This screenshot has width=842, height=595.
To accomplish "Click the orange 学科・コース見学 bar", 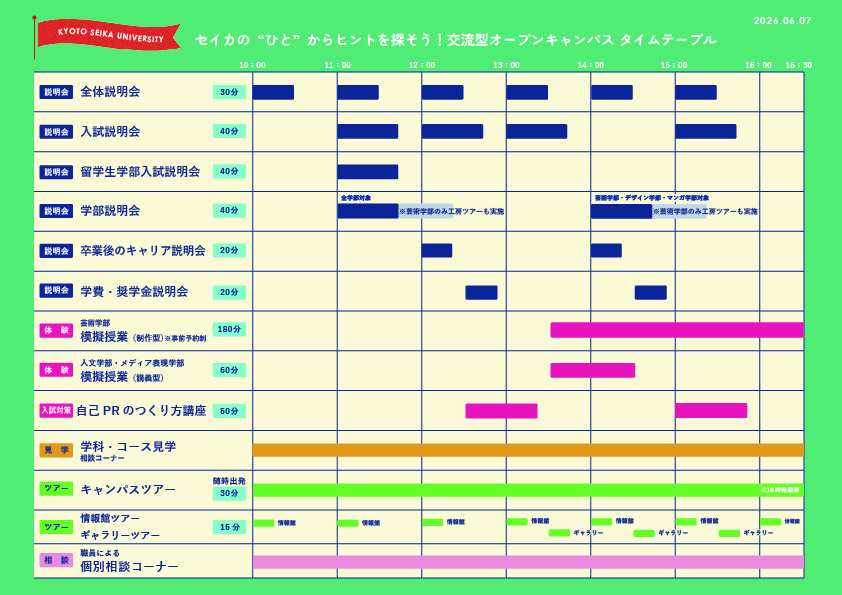I will tap(527, 450).
